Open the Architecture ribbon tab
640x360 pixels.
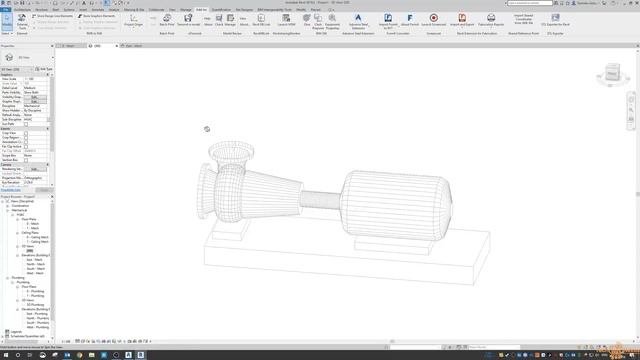pyautogui.click(x=22, y=9)
